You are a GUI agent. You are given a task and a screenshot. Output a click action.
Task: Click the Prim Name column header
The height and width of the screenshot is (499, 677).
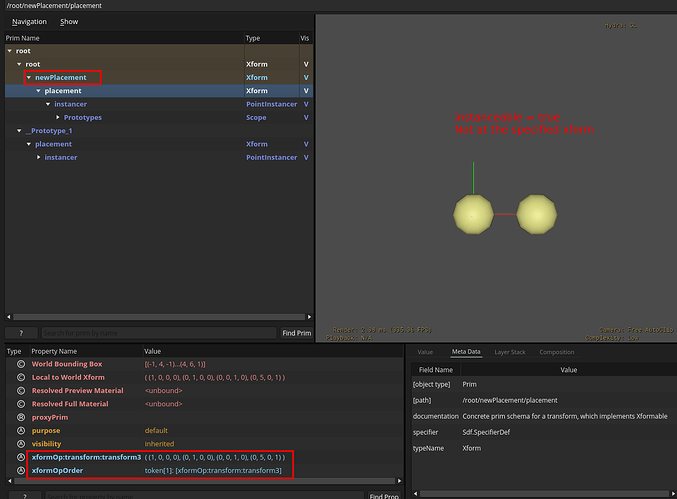click(x=124, y=38)
